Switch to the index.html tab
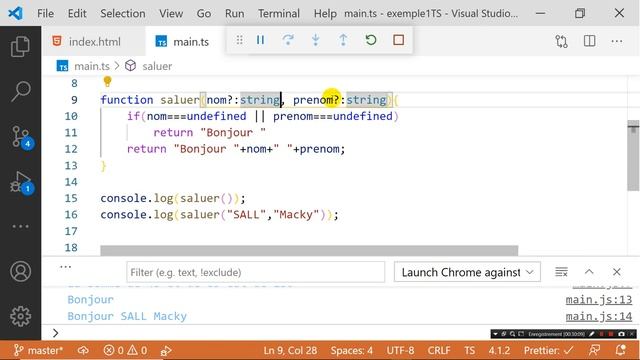 pos(94,42)
